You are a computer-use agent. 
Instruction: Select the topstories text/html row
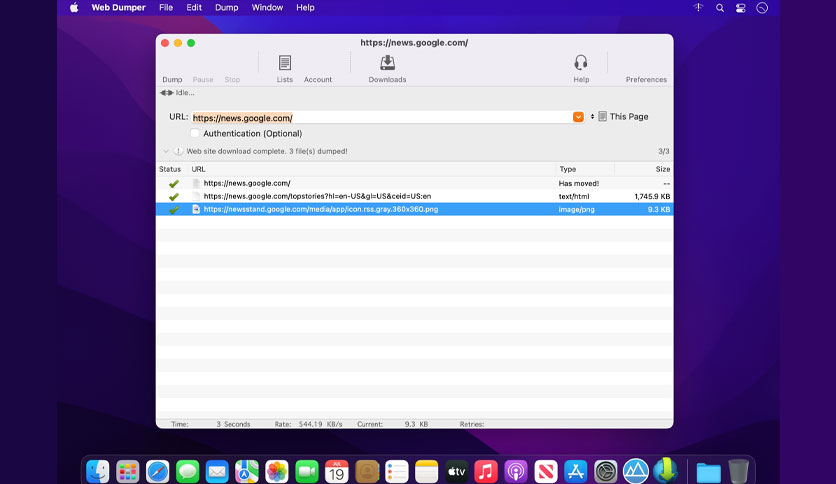coord(414,196)
